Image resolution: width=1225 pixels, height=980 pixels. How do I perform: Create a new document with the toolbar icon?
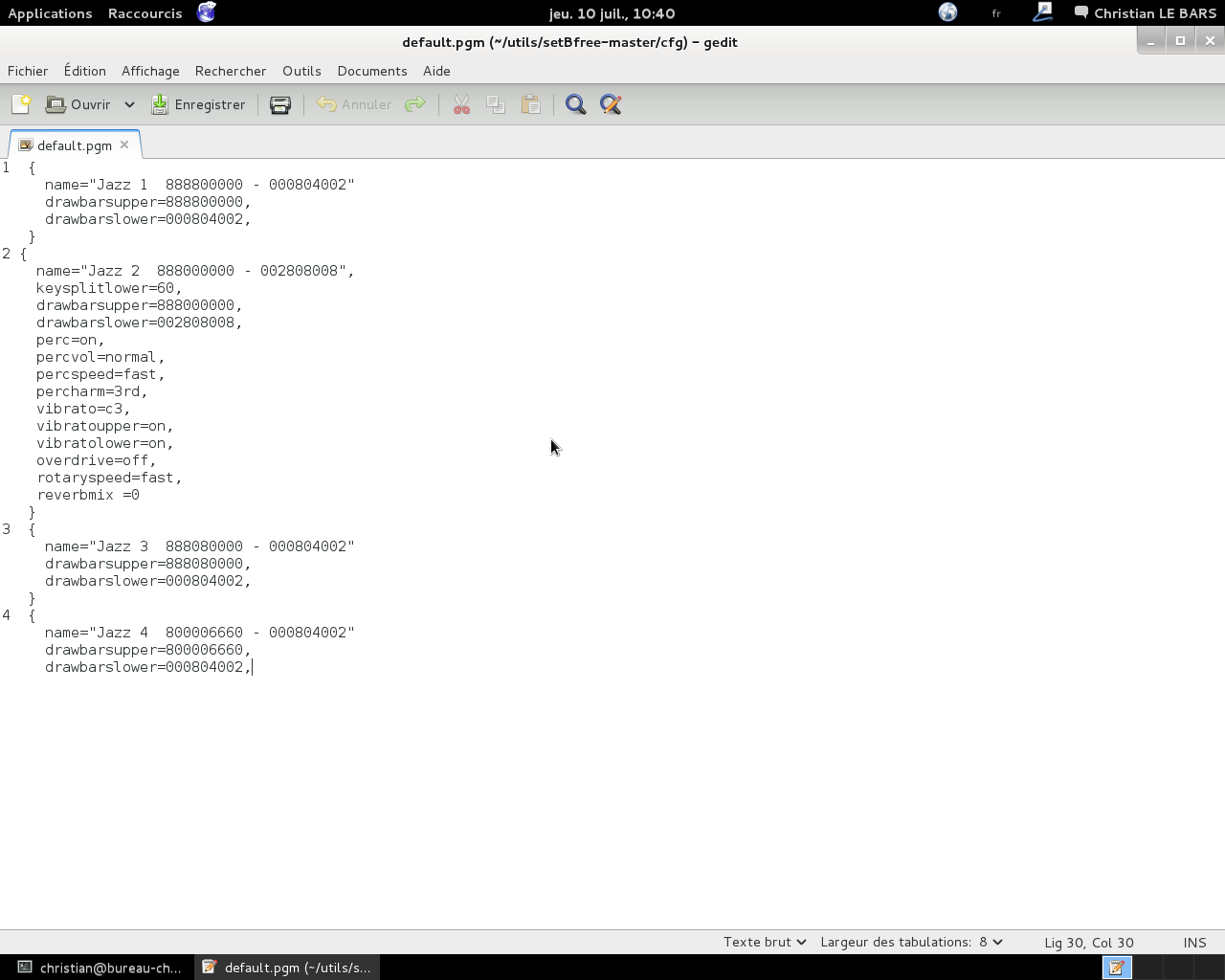(x=20, y=104)
